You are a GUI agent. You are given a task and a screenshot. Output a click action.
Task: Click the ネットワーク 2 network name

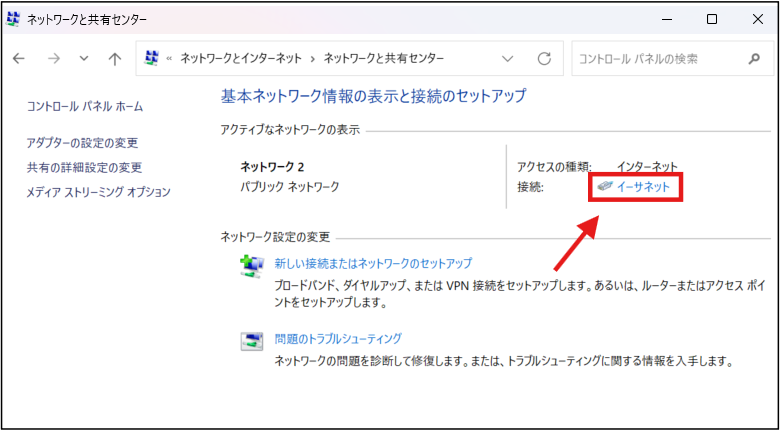click(272, 167)
